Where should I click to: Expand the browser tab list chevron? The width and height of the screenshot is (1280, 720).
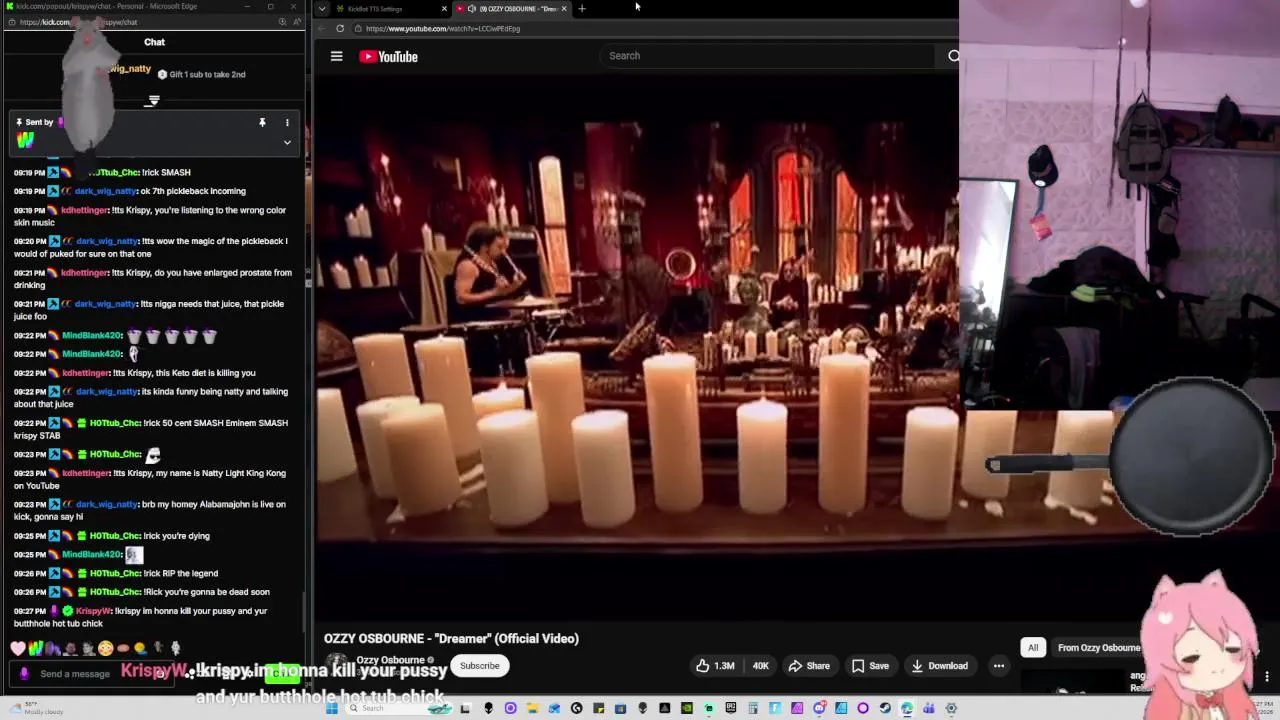pos(321,9)
